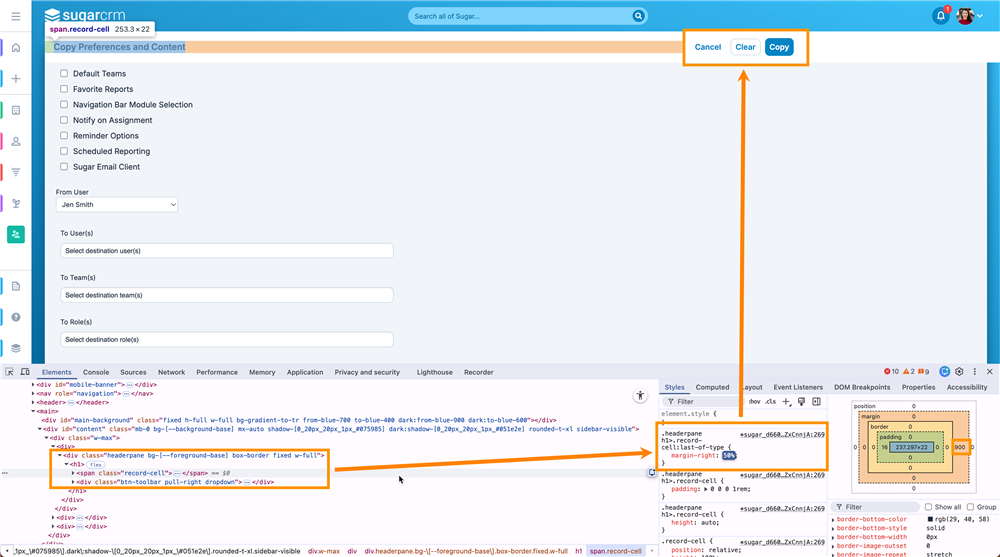The image size is (1000, 557).
Task: Click the plus quick-create sidebar icon
Action: coord(16,79)
